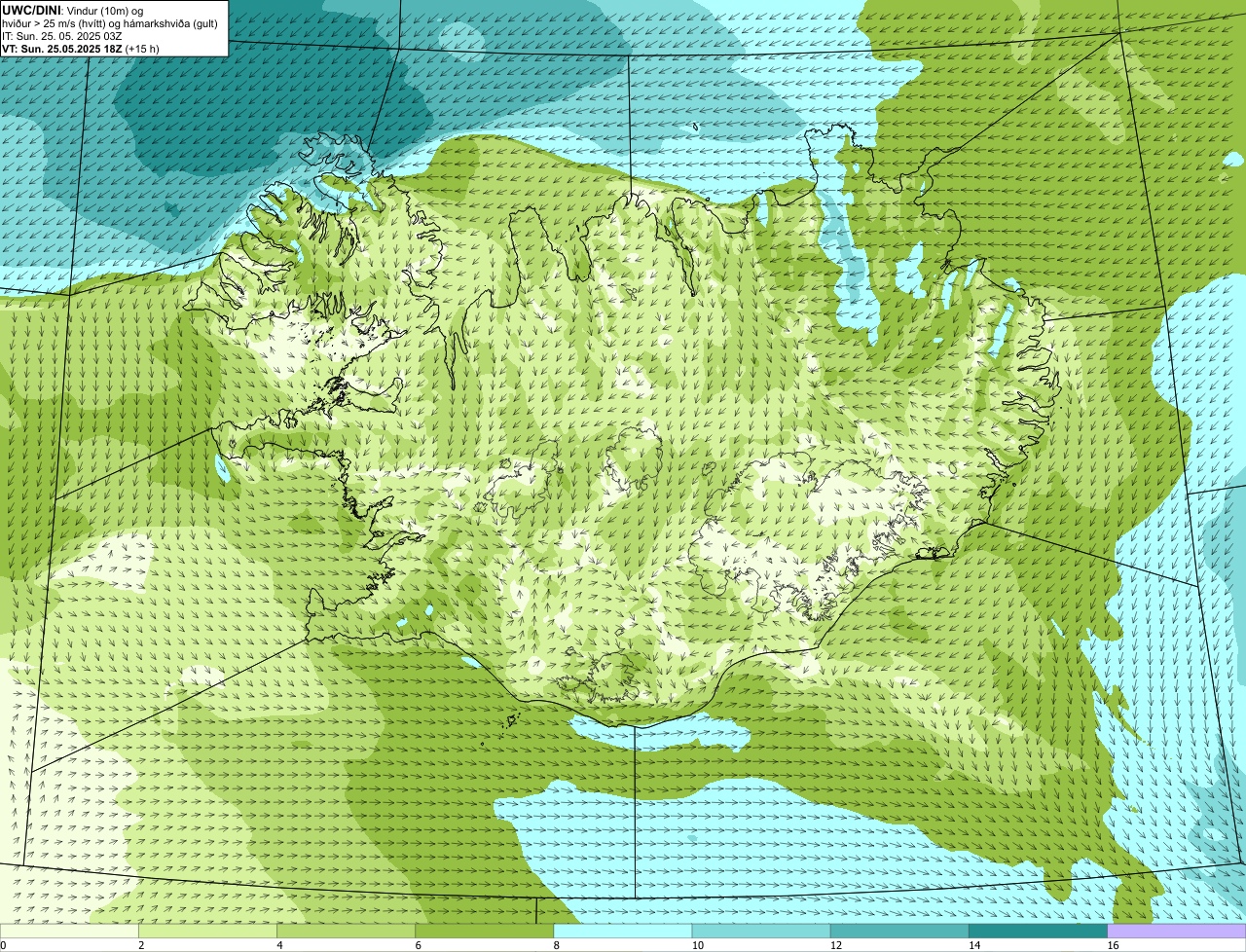Click the "hviður > 25 m/s (hvítt)" caption line
The image size is (1246, 952).
point(109,22)
